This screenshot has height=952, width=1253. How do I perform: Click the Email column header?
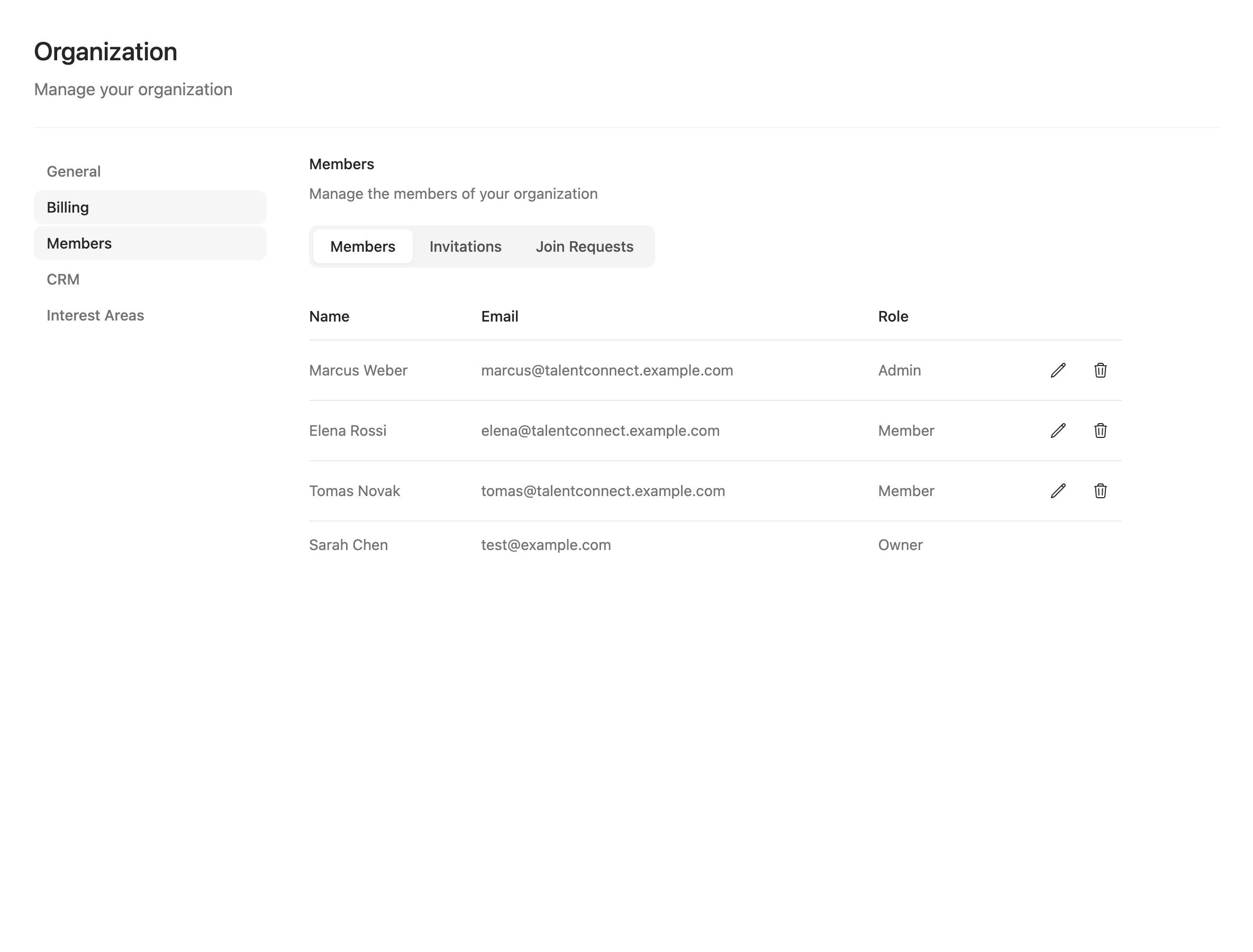(x=500, y=316)
